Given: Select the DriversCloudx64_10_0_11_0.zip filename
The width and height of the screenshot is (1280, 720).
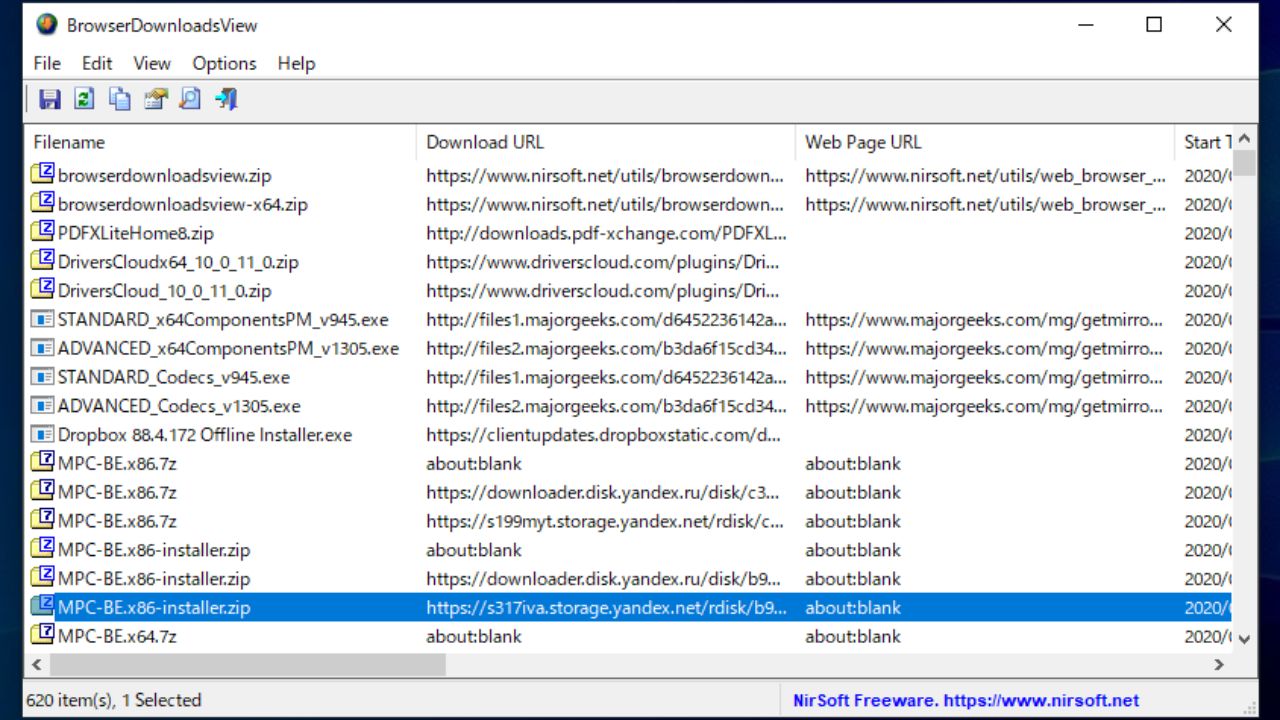Looking at the screenshot, I should pyautogui.click(x=178, y=262).
